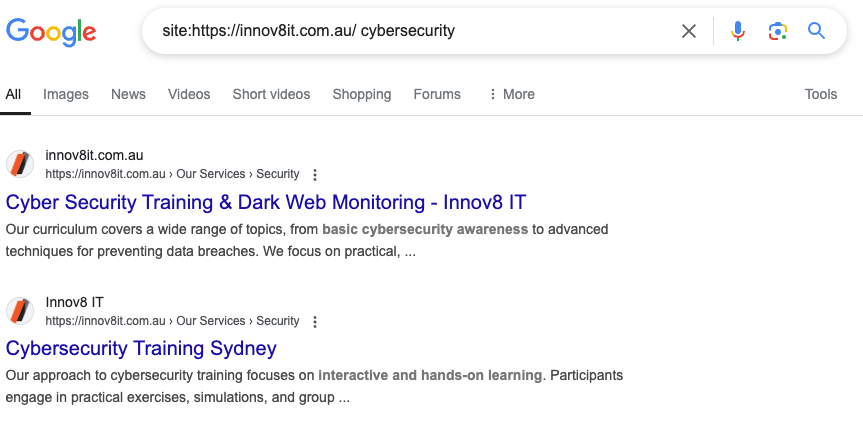Image resolution: width=863 pixels, height=430 pixels.
Task: Start voice search with microphone icon
Action: click(738, 31)
